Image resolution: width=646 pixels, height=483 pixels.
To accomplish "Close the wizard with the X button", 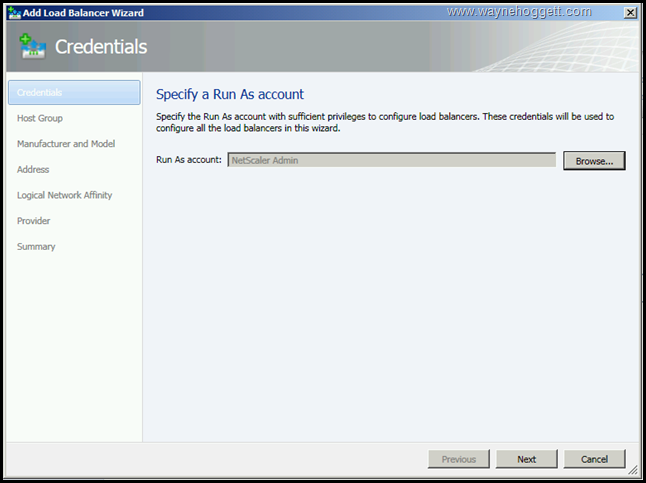I will [630, 13].
